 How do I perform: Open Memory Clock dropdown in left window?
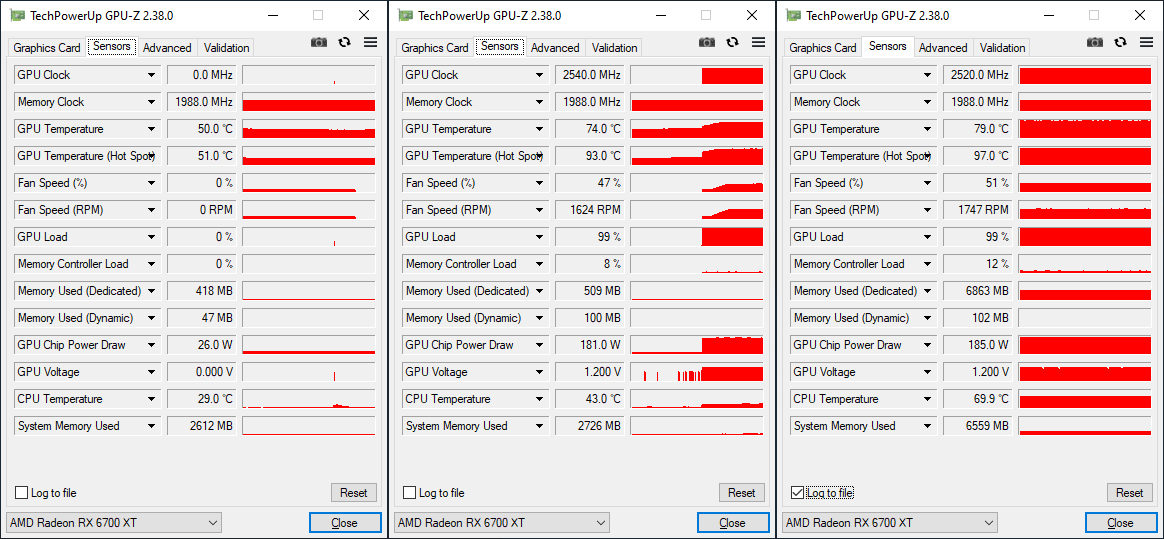pyautogui.click(x=151, y=102)
